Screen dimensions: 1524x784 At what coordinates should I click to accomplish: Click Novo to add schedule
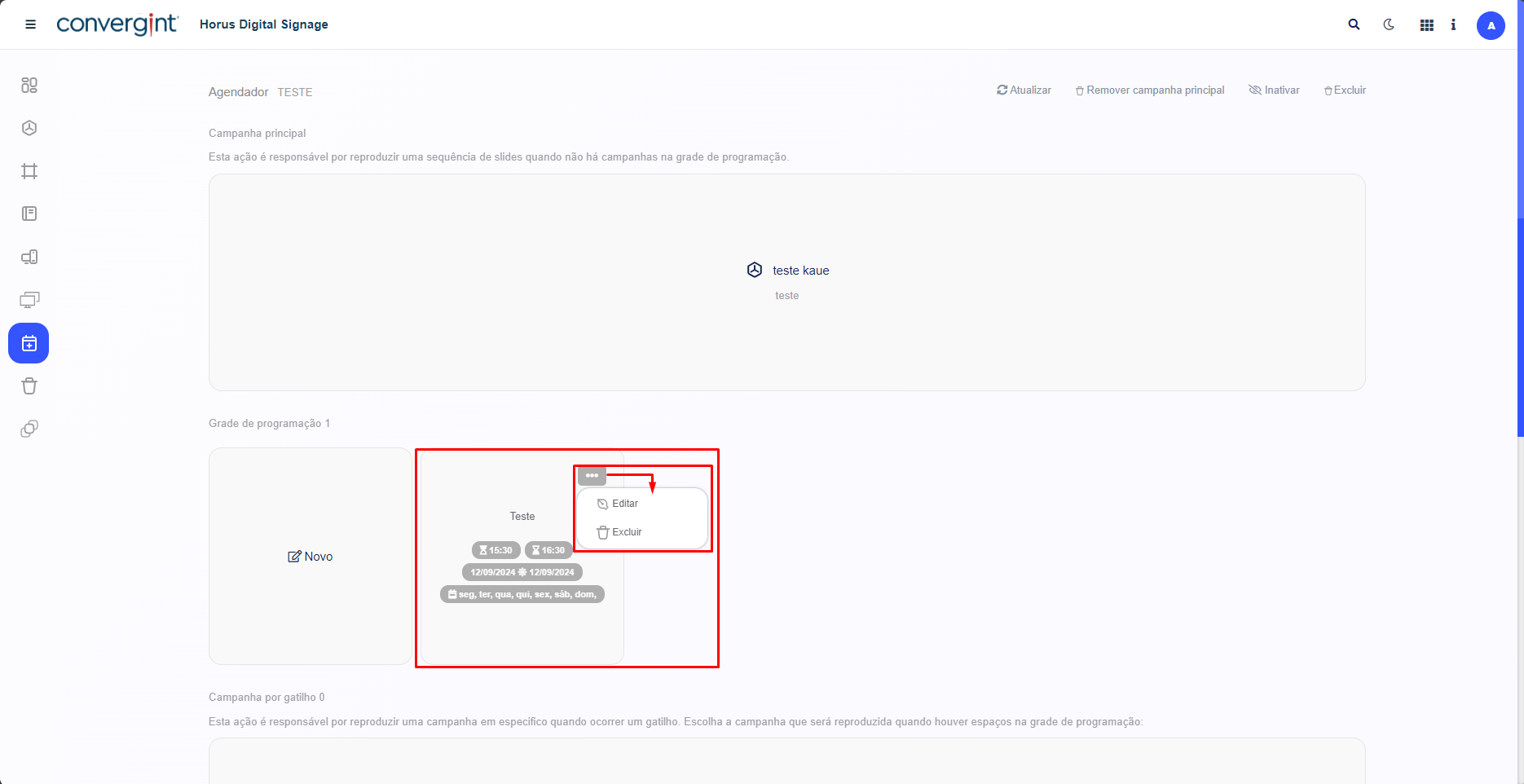coord(311,557)
